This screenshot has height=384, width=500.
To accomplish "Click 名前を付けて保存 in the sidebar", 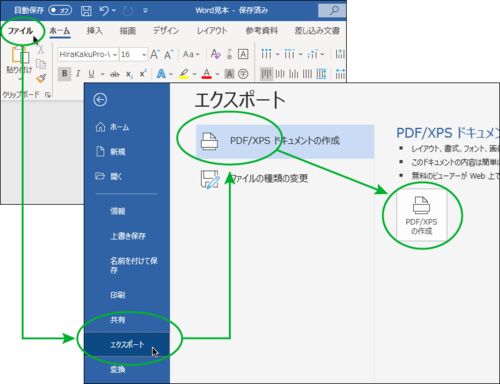I will click(x=127, y=265).
